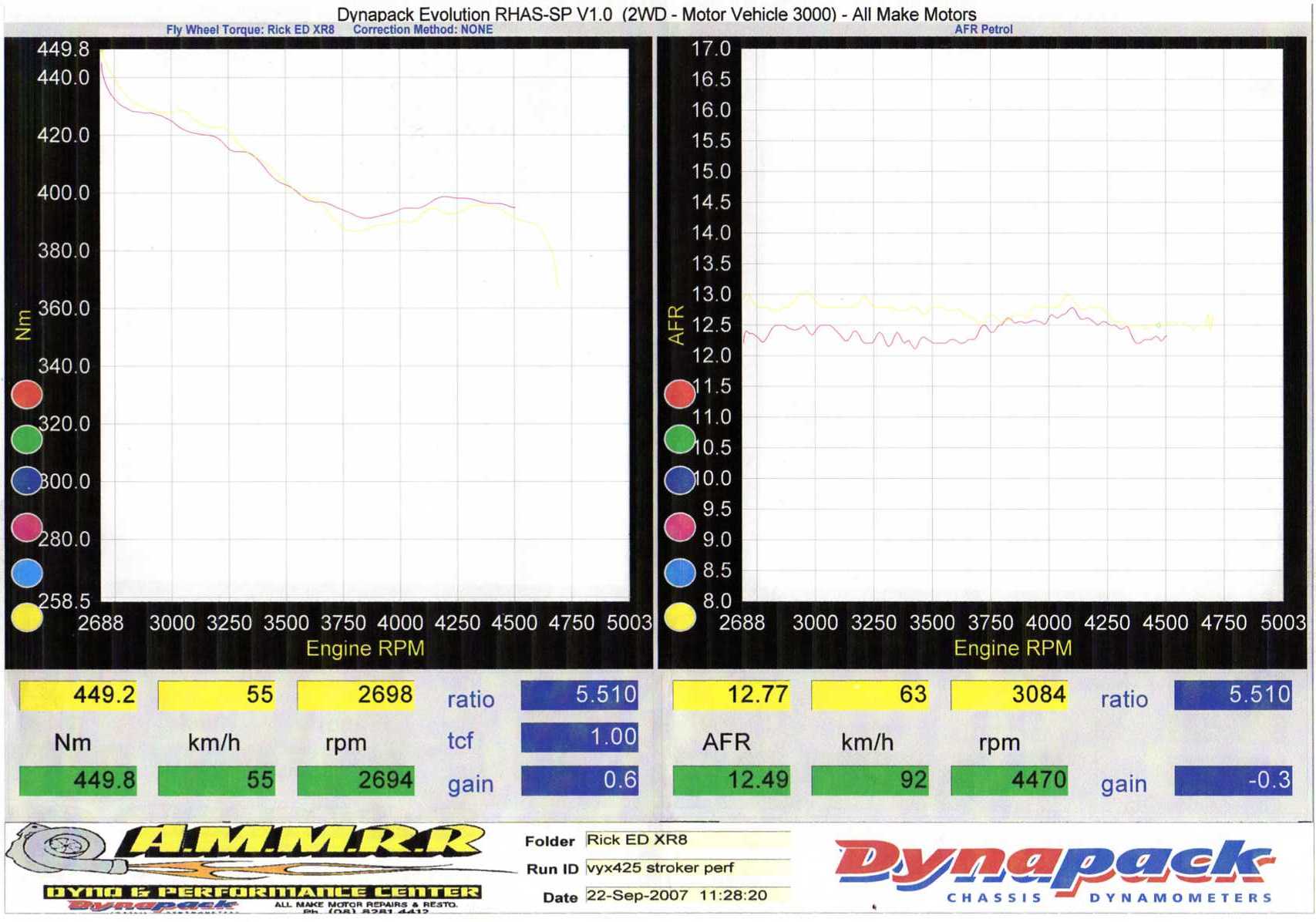Click the torque ratio value 5.510
The image size is (1316, 922).
(580, 695)
